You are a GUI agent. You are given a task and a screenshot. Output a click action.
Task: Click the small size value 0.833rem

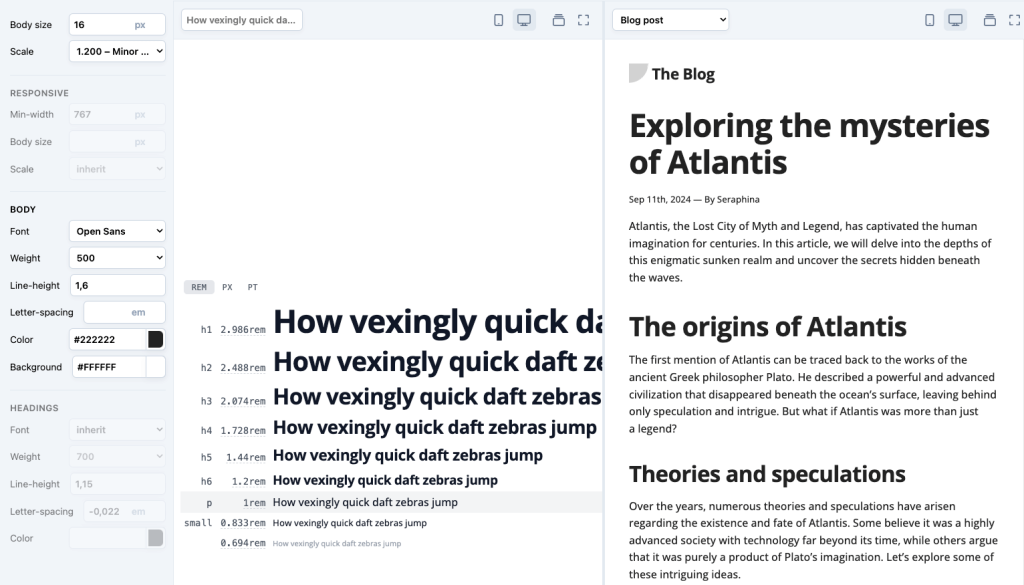point(243,523)
